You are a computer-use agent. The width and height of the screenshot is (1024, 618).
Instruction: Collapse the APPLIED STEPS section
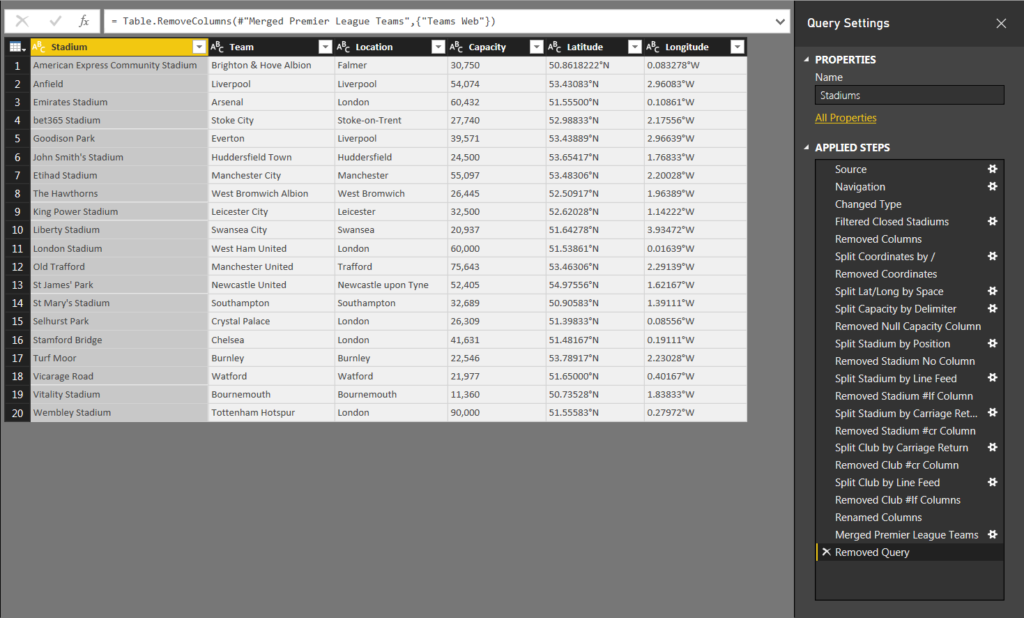(x=807, y=148)
